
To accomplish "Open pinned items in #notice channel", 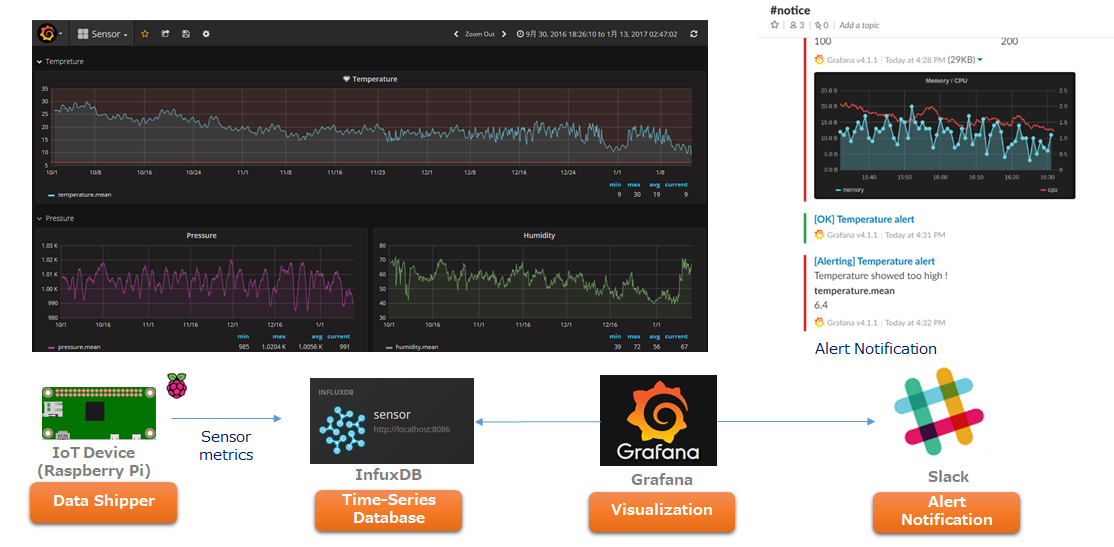I will tap(822, 25).
